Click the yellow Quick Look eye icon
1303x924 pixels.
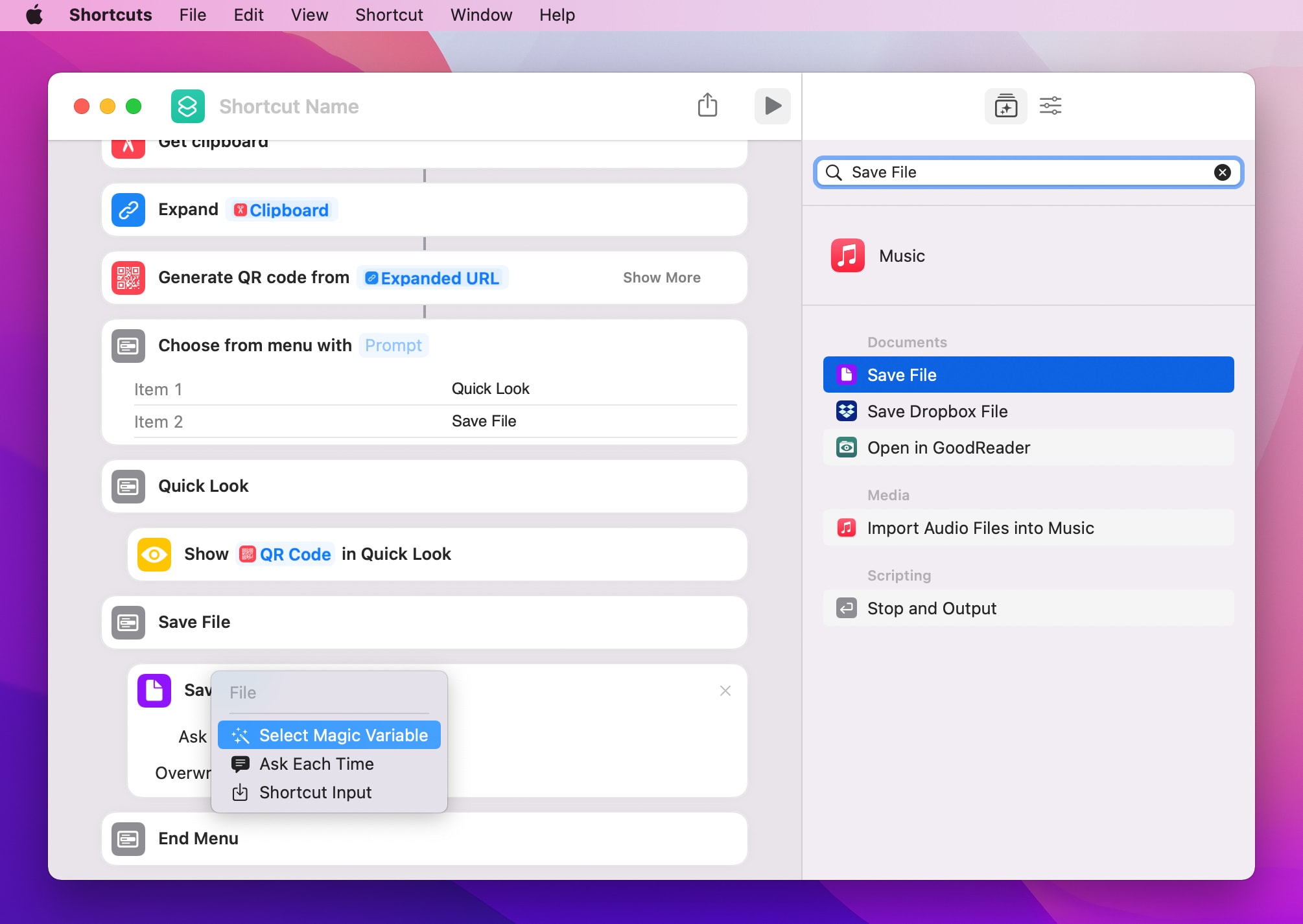[x=154, y=555]
